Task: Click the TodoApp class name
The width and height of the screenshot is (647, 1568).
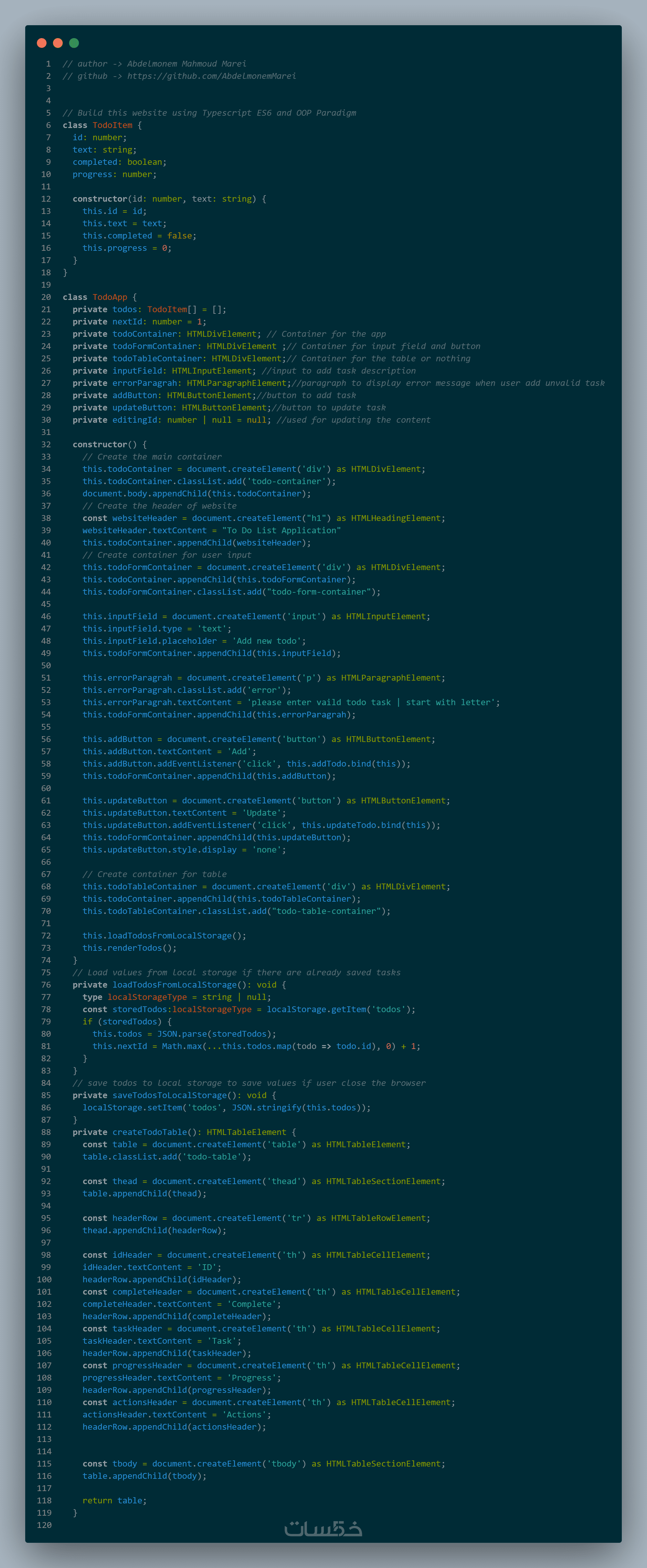Action: tap(110, 297)
